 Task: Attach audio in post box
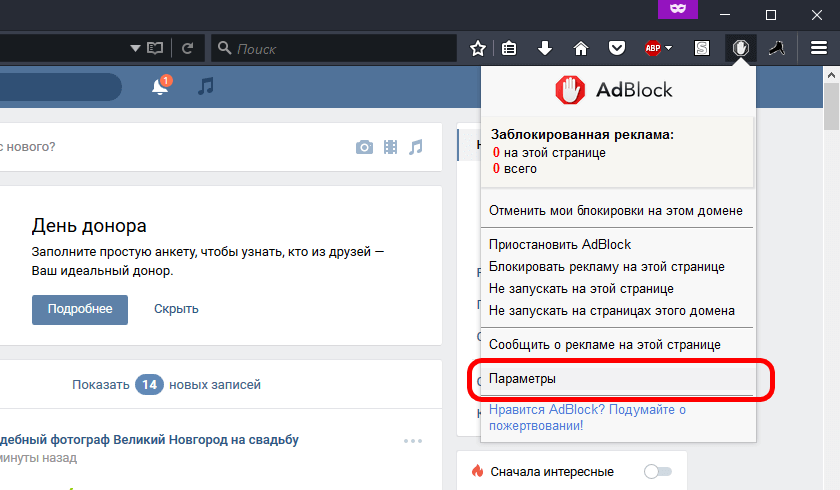tap(416, 147)
